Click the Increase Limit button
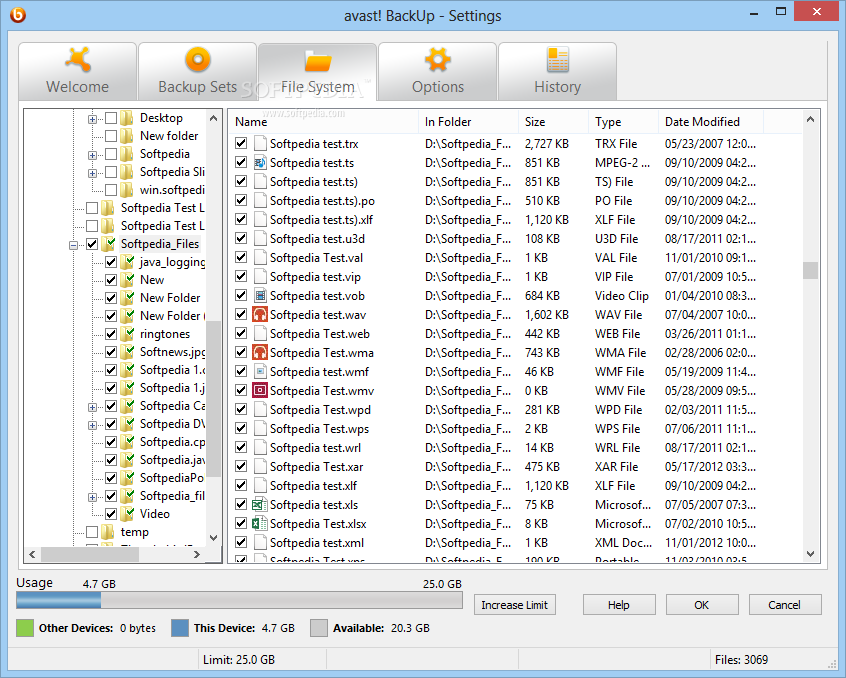Image resolution: width=846 pixels, height=678 pixels. pos(515,605)
